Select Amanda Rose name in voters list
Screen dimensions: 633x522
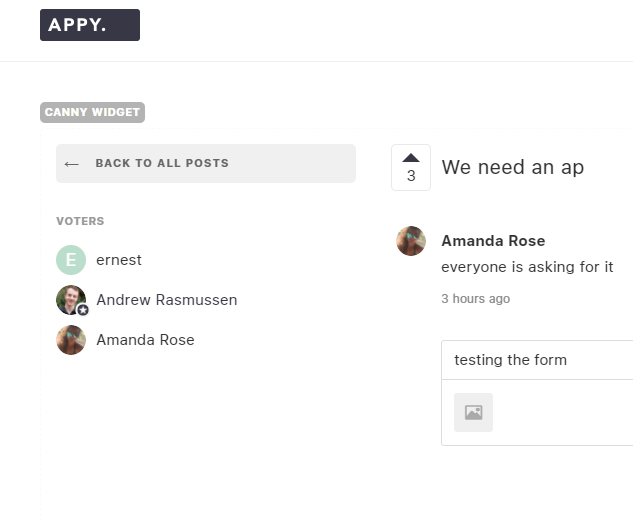pos(145,340)
